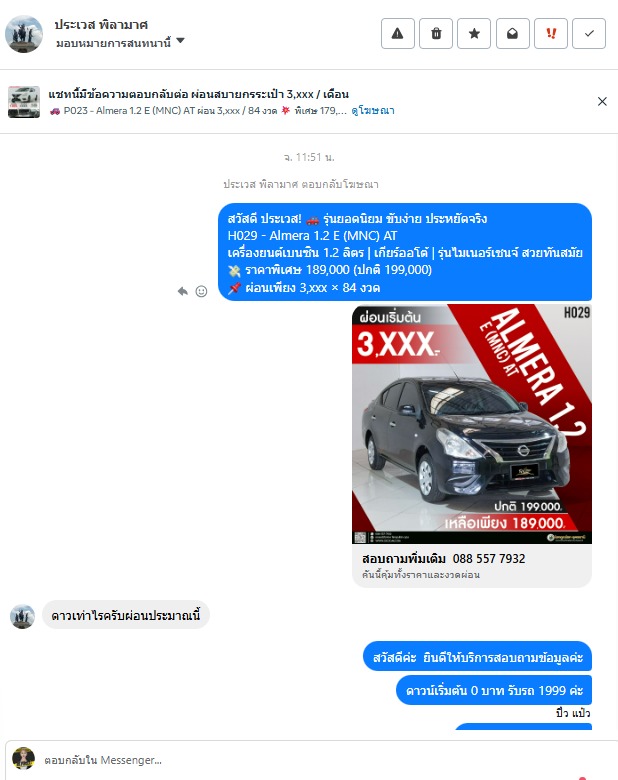The width and height of the screenshot is (618, 780).
Task: Close the ad reply banner
Action: (x=602, y=101)
